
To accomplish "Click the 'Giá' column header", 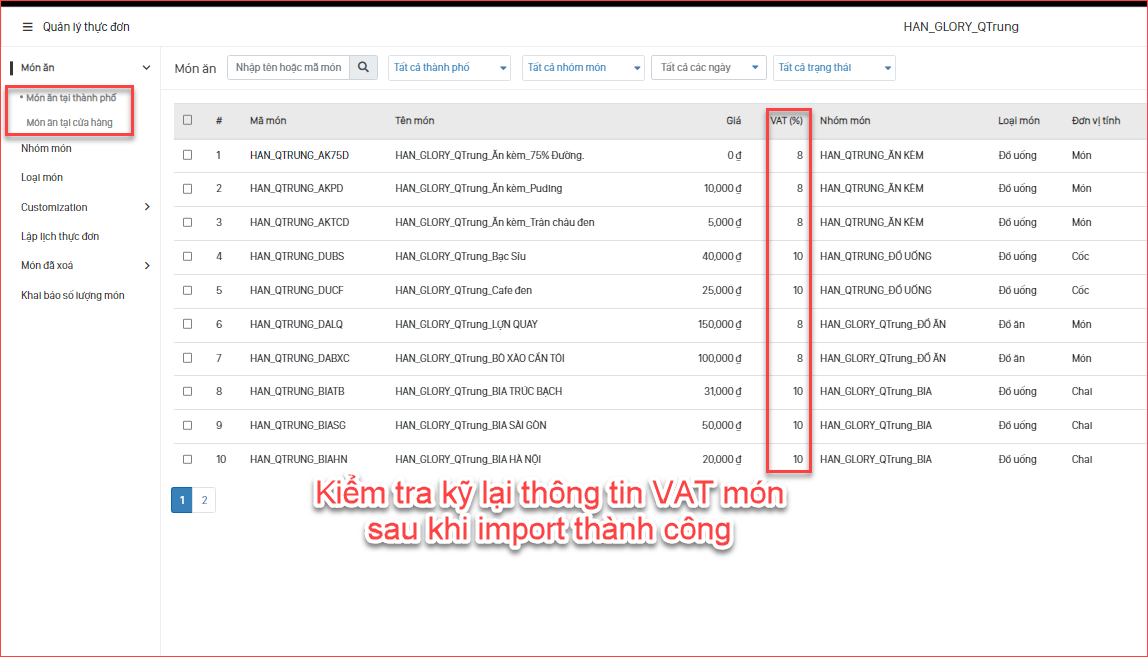I will [733, 121].
